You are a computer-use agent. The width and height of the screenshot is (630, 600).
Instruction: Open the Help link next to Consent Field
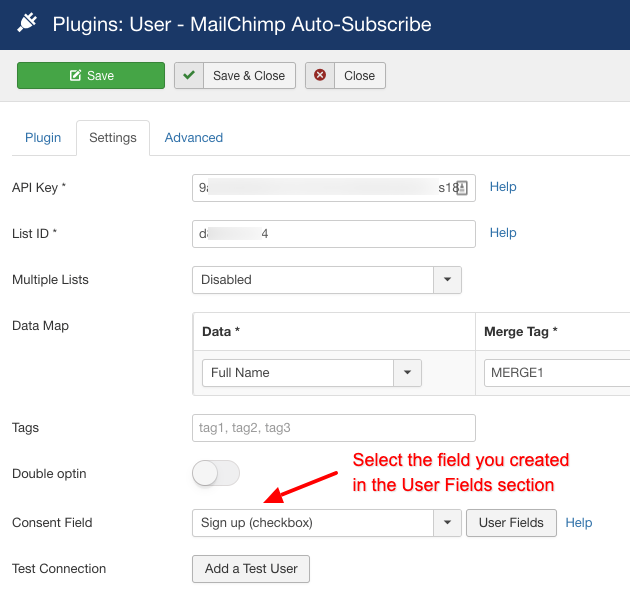[579, 523]
